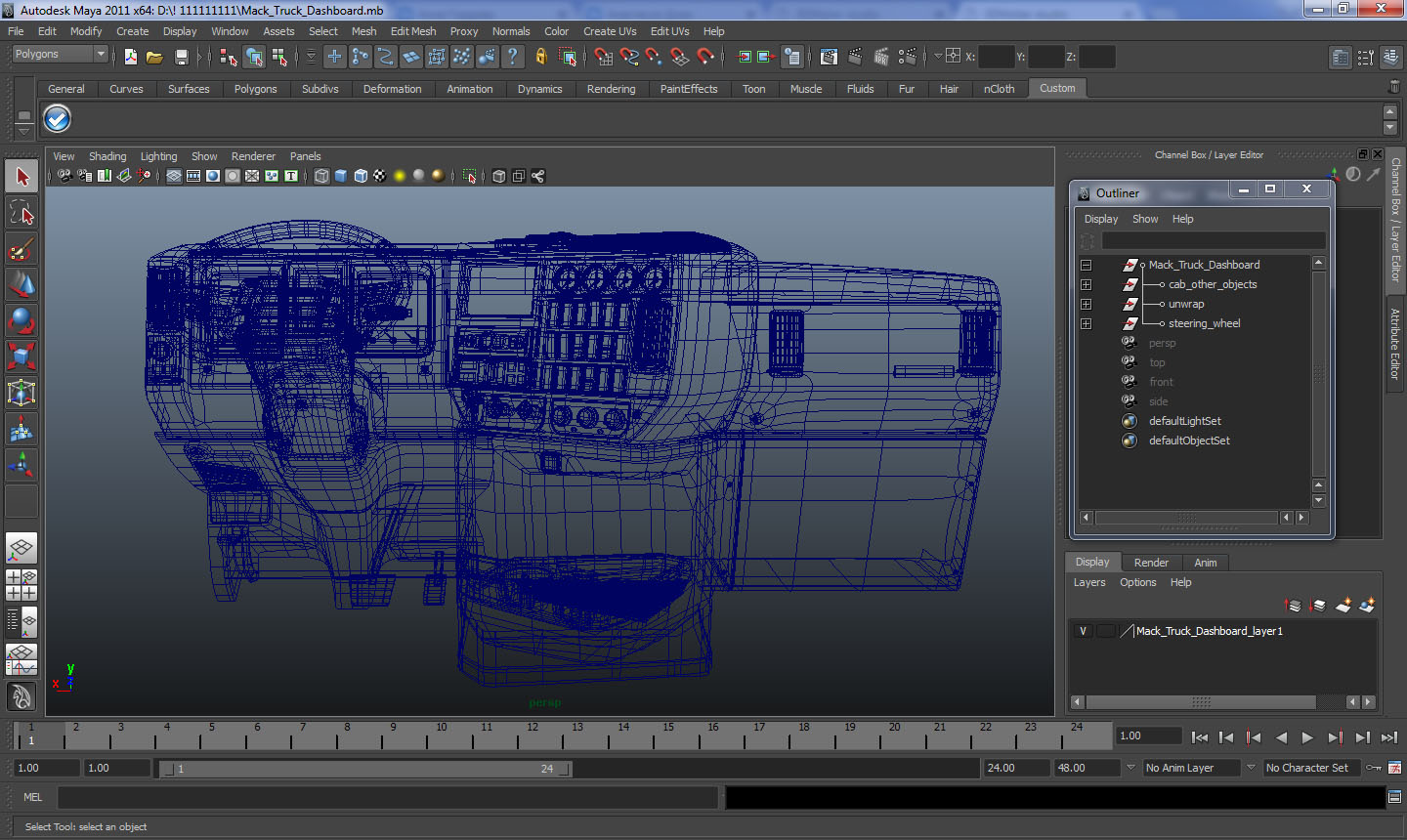Choose the Universal Manipulator tool
This screenshot has height=840, width=1407.
click(21, 393)
